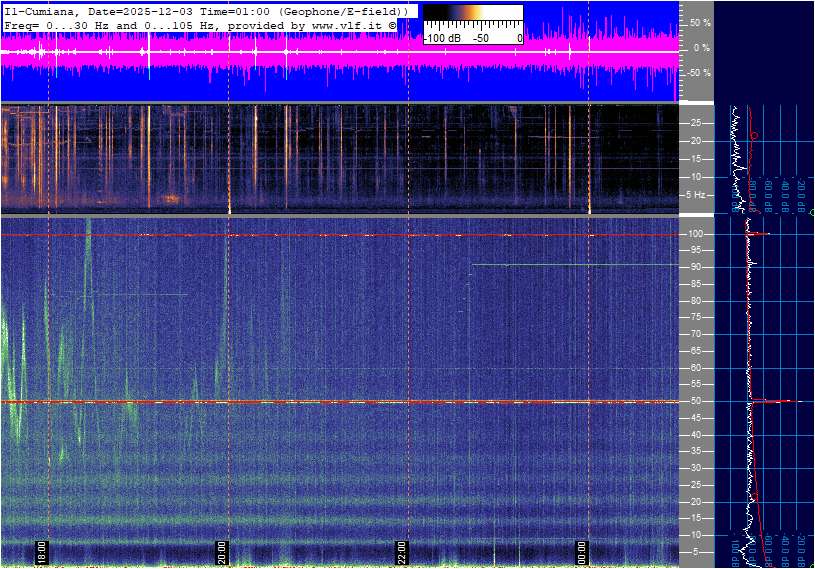Click the 18:00 time marker label
Screen dimensions: 815x569
(x=42, y=552)
